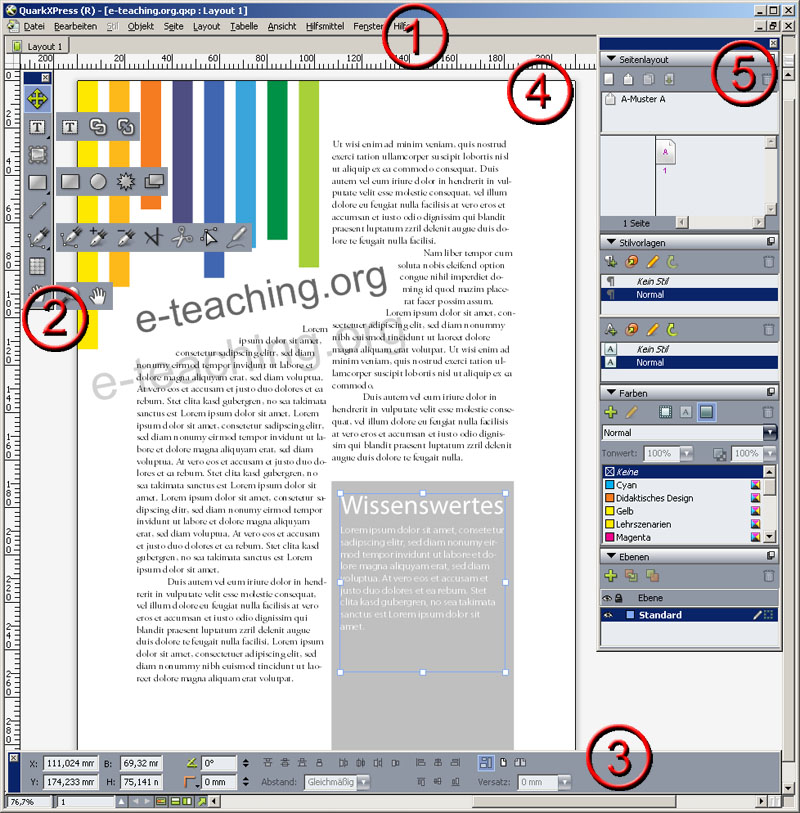Collapse the Stilvorlagen panel

tap(611, 242)
